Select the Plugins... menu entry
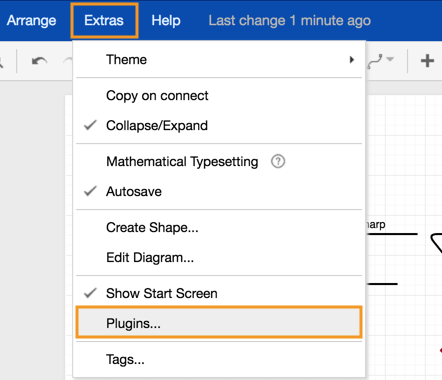The image size is (442, 380). pos(219,323)
